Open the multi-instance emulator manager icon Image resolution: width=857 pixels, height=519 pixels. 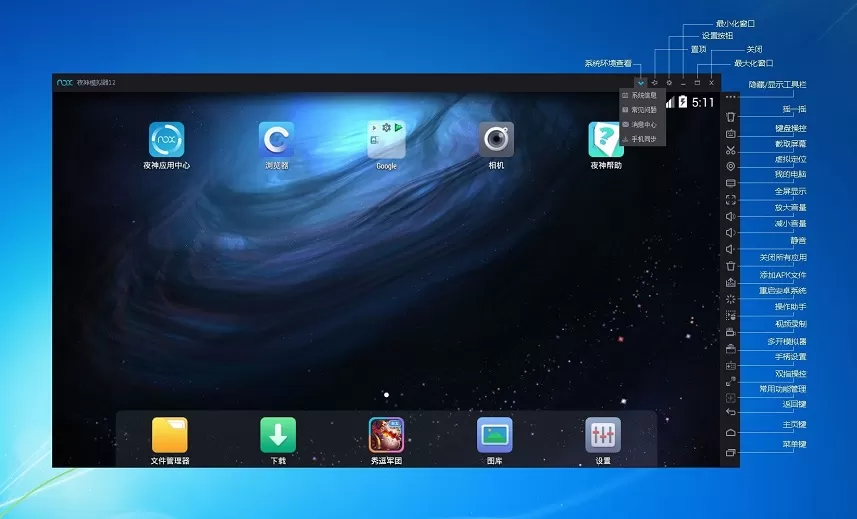731,349
